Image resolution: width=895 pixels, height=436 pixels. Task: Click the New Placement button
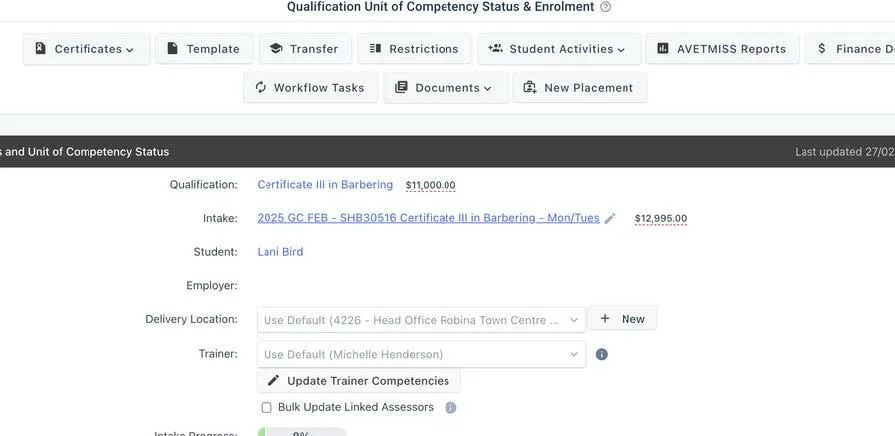point(579,88)
